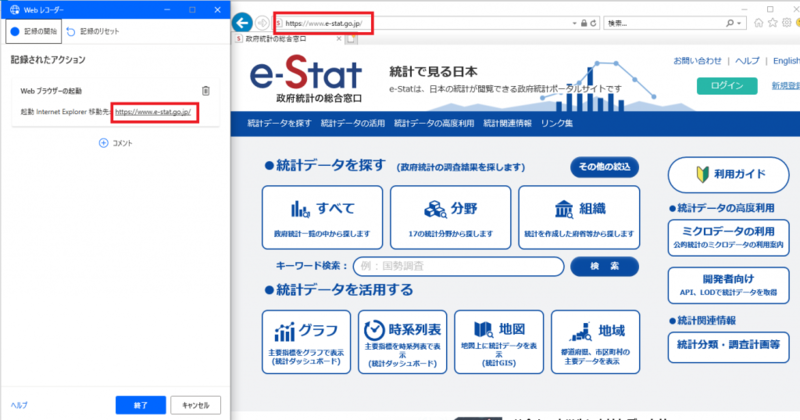
Task: Open browser Home icon
Action: (x=759, y=23)
